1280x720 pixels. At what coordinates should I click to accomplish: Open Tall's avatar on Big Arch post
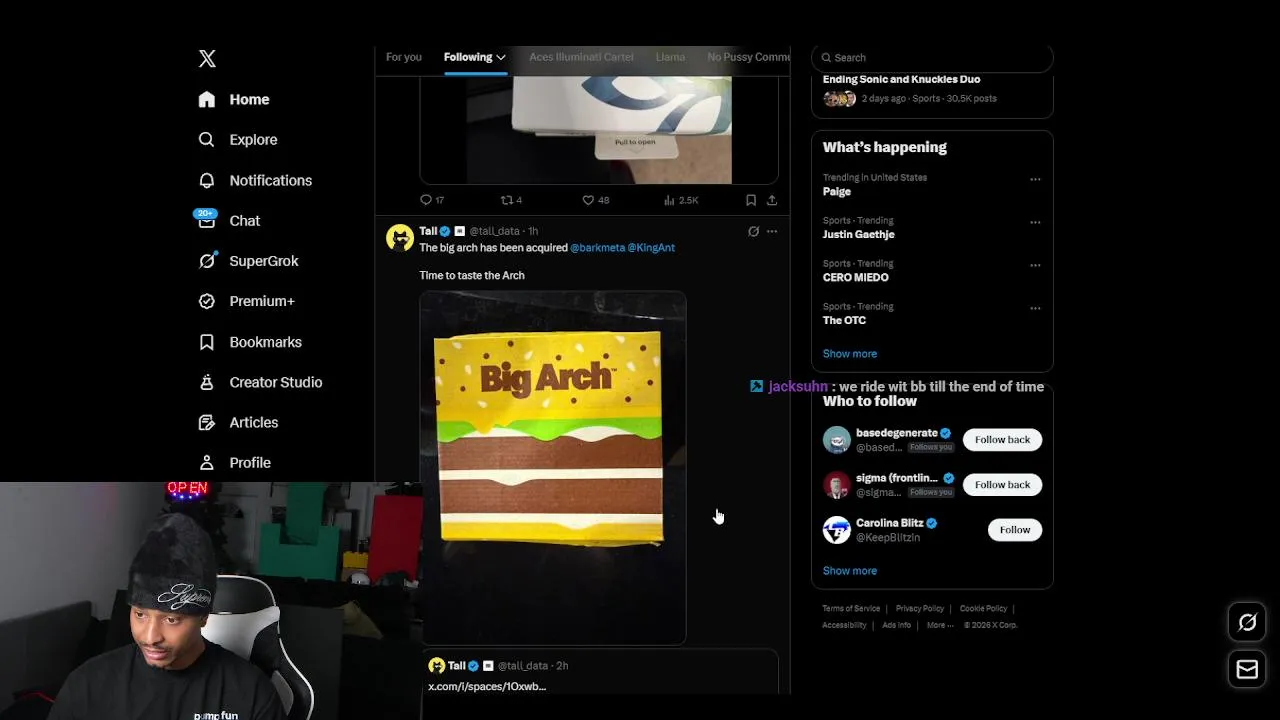click(x=400, y=237)
